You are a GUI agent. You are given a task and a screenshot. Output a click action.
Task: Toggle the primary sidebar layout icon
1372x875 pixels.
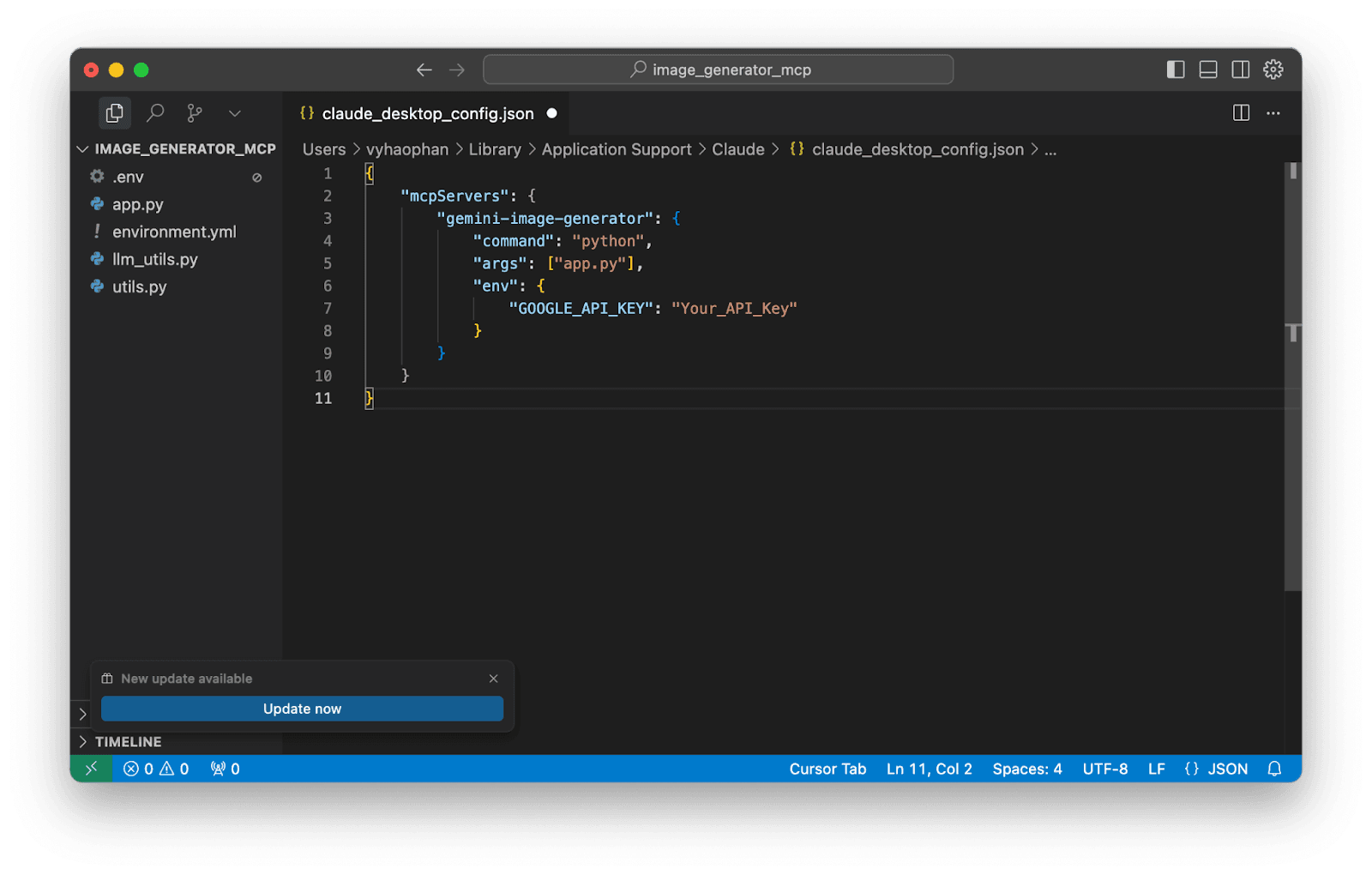1176,69
